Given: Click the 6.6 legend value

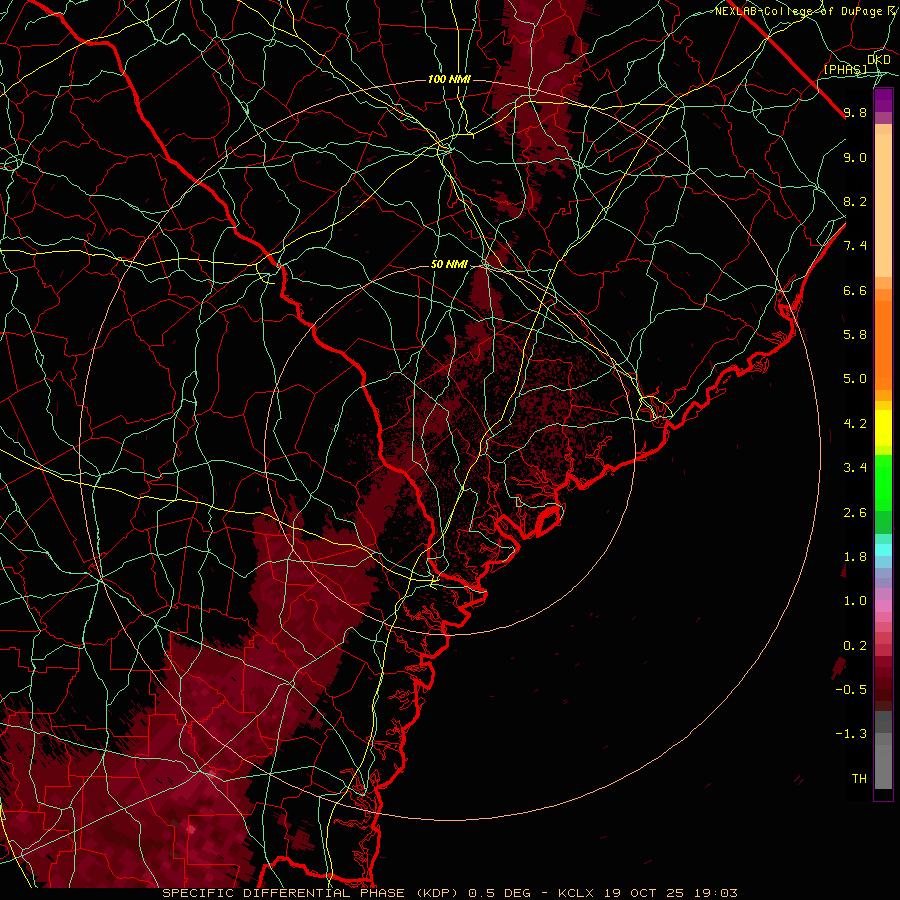Looking at the screenshot, I should click(x=855, y=290).
